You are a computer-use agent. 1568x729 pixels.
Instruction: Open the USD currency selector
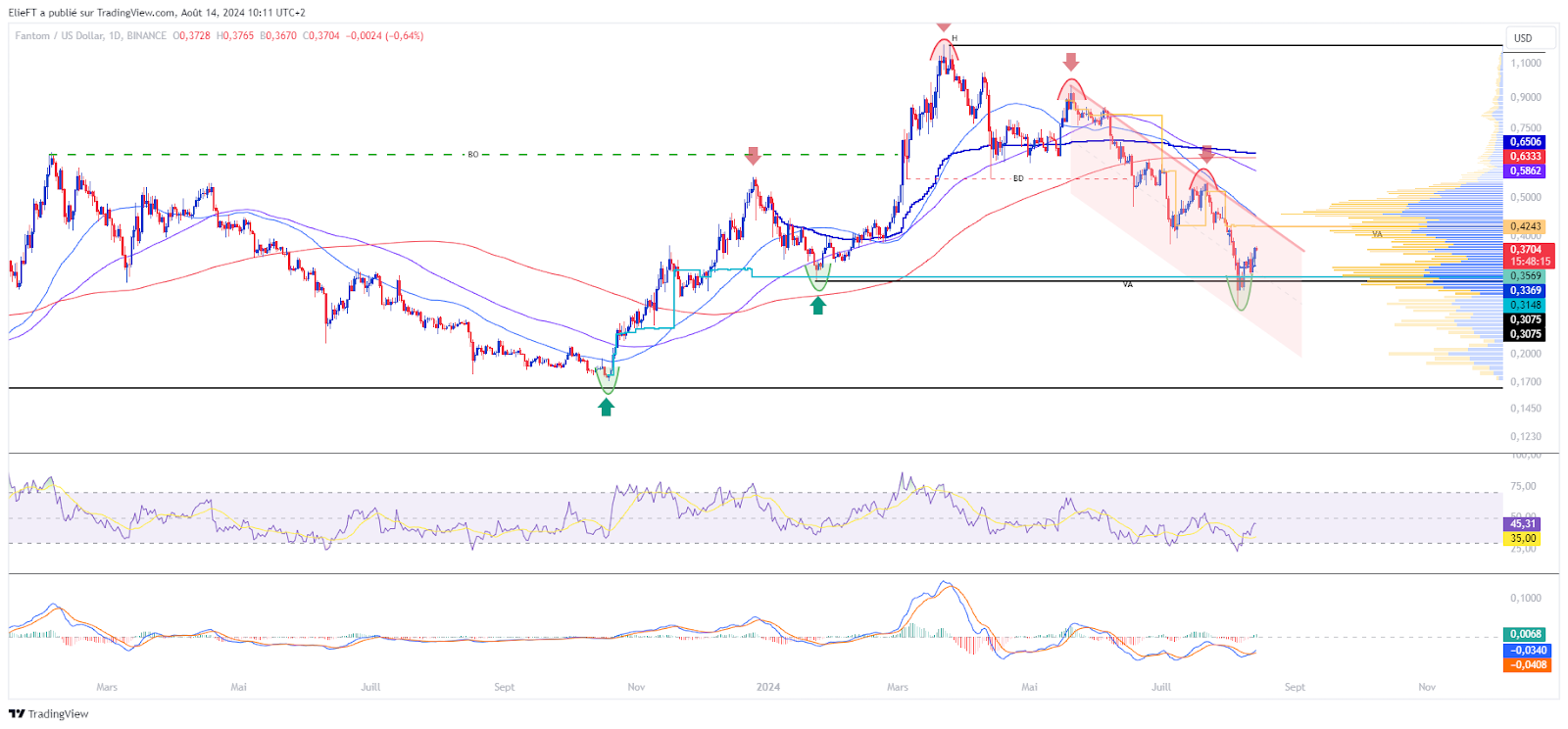(1531, 38)
